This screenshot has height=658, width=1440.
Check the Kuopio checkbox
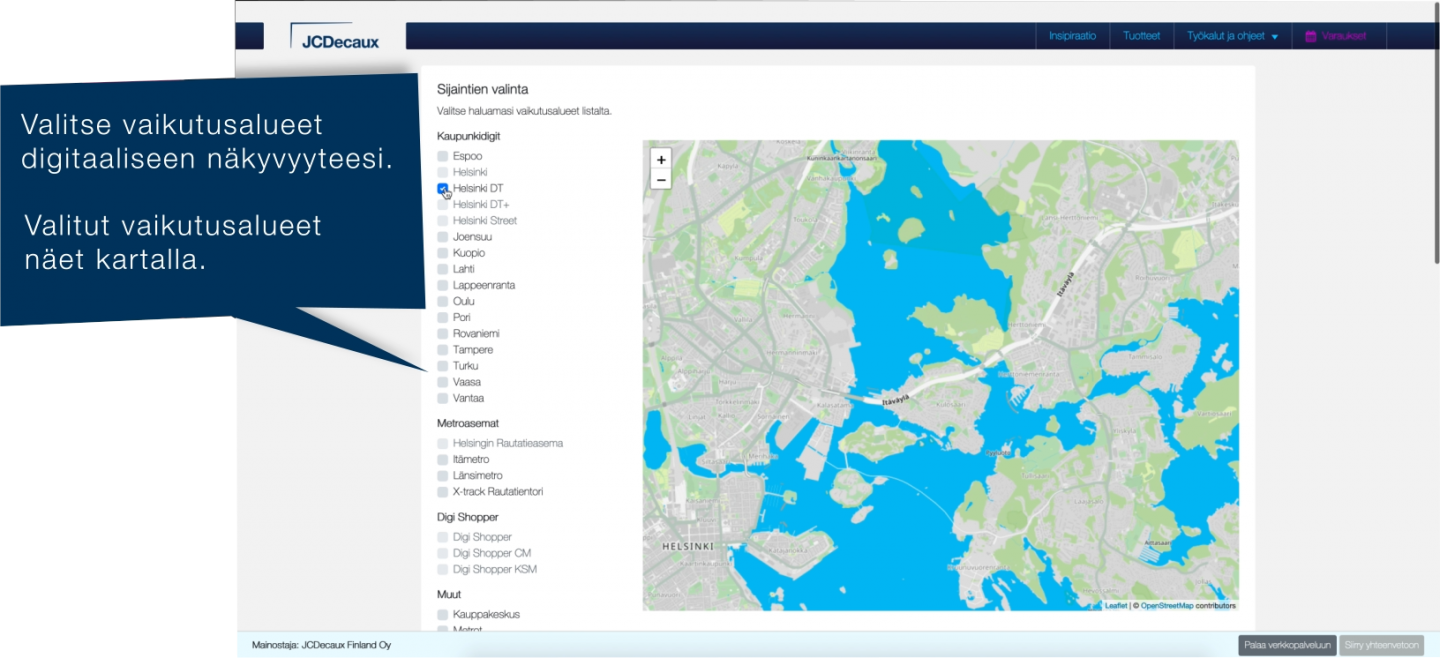tap(443, 253)
